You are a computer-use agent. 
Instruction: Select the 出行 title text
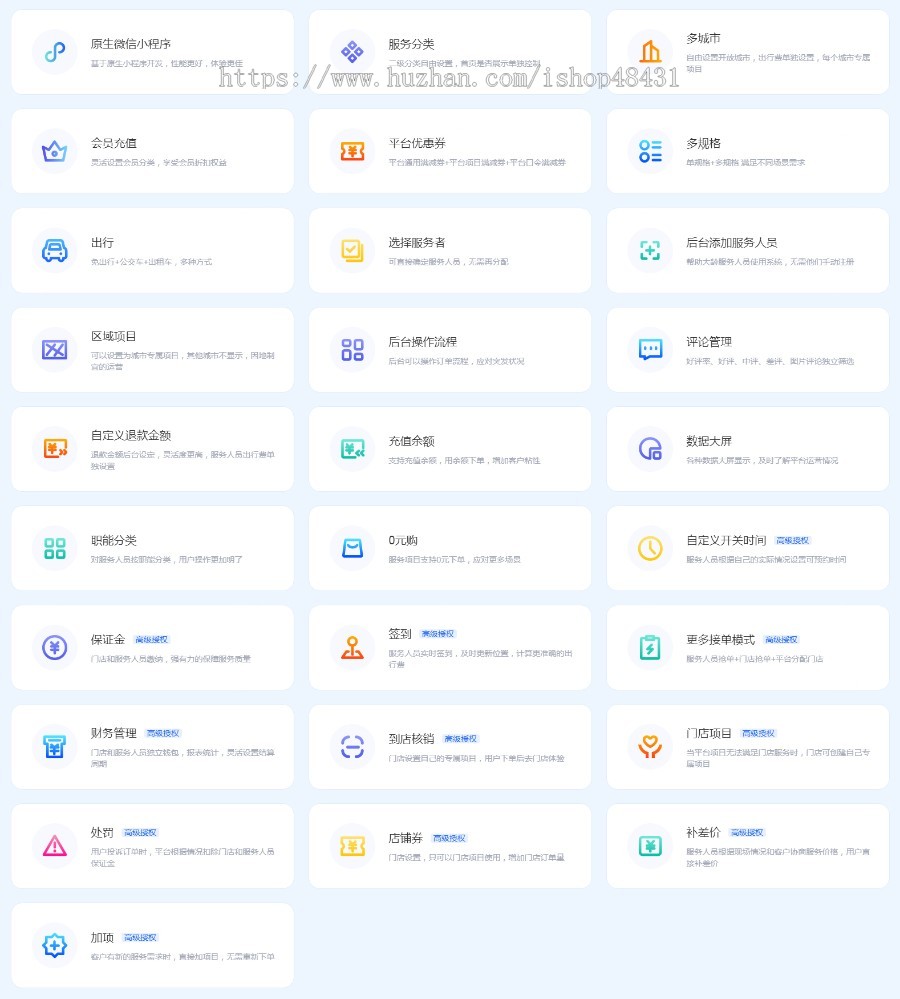(102, 243)
